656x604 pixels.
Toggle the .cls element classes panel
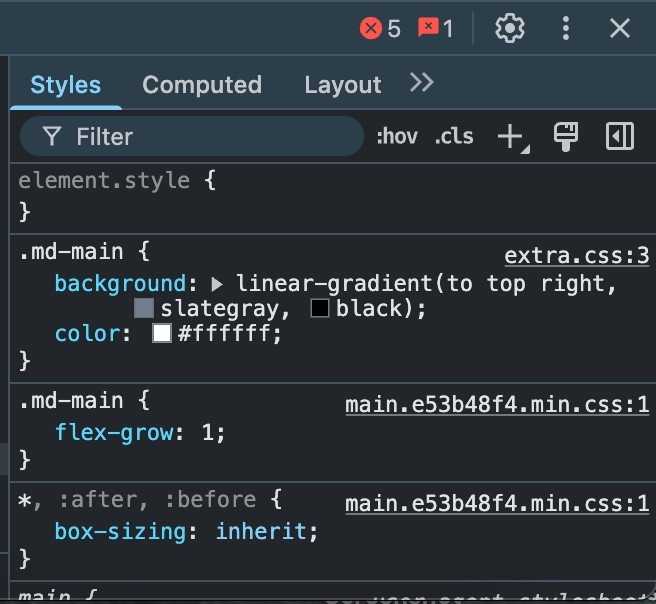[x=454, y=137]
